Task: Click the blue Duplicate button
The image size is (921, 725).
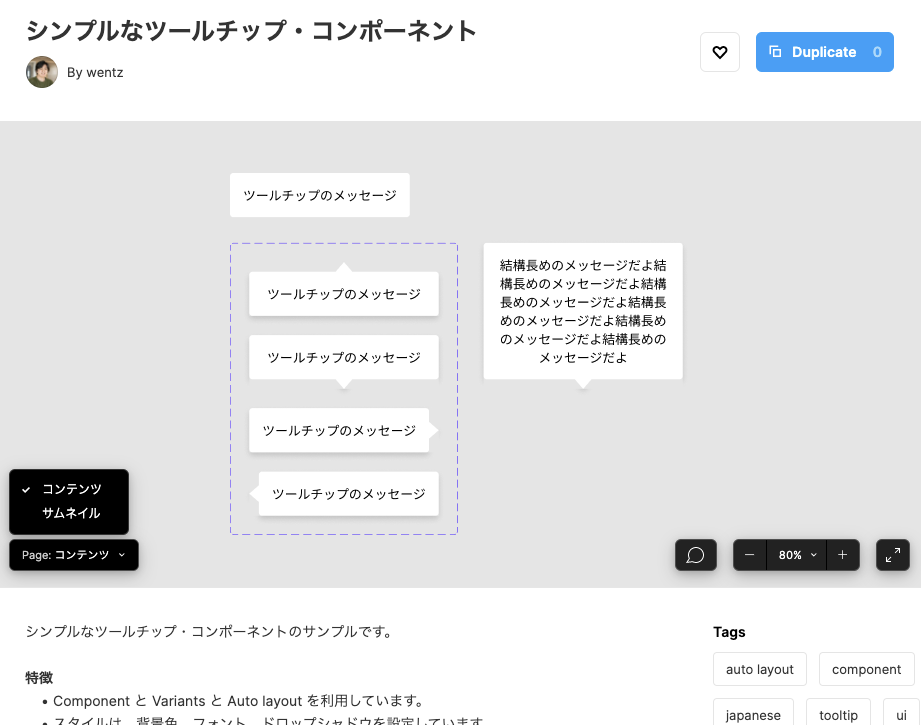Action: coord(824,51)
